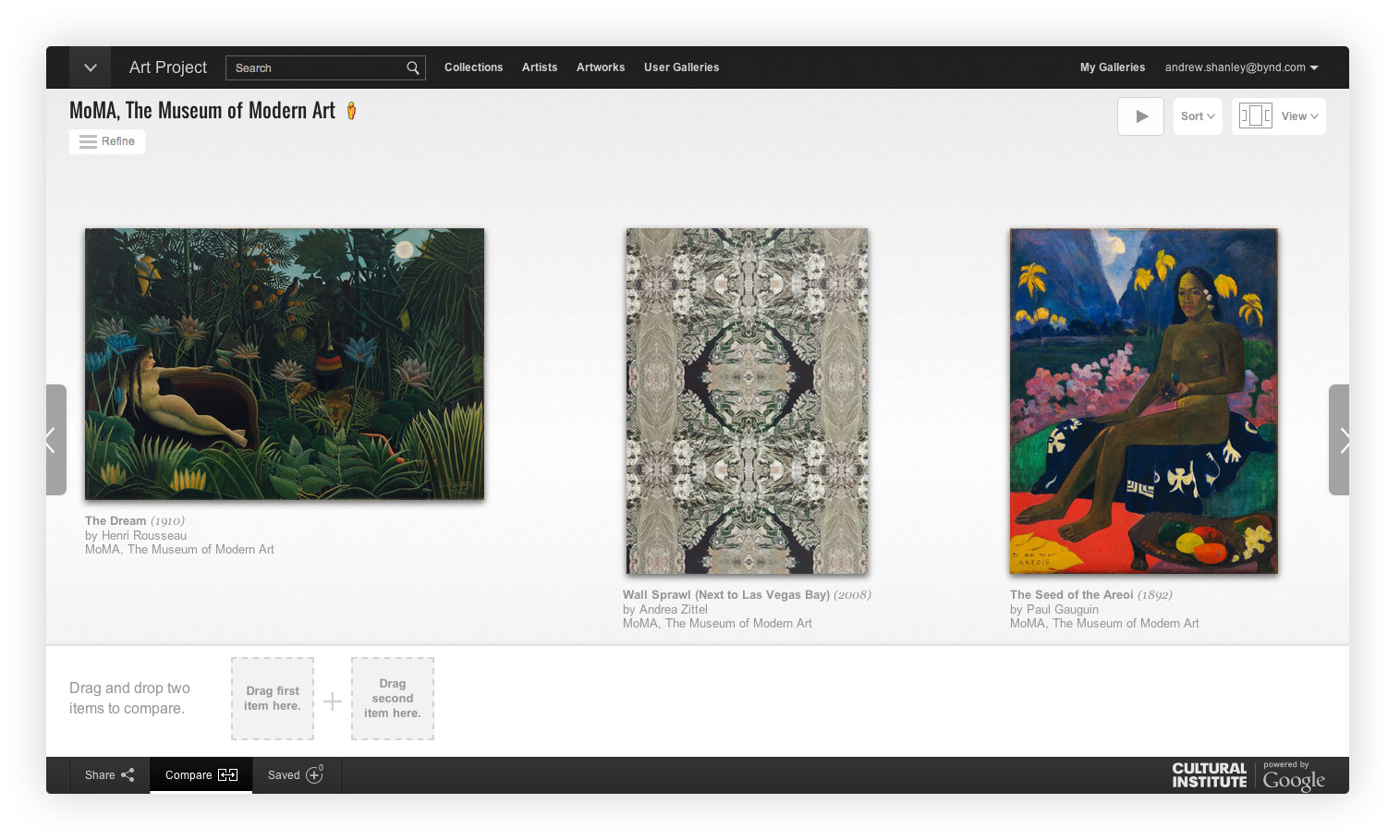1400x840 pixels.
Task: Open the Sort dropdown
Action: click(1199, 116)
